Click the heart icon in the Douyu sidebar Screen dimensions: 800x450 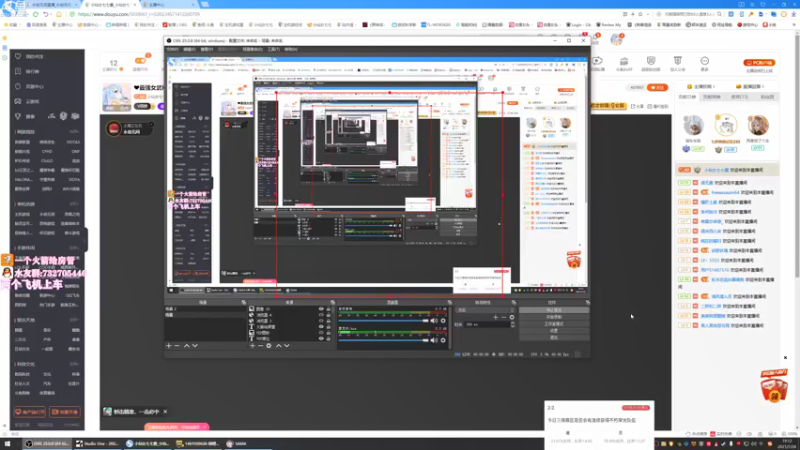(18, 56)
